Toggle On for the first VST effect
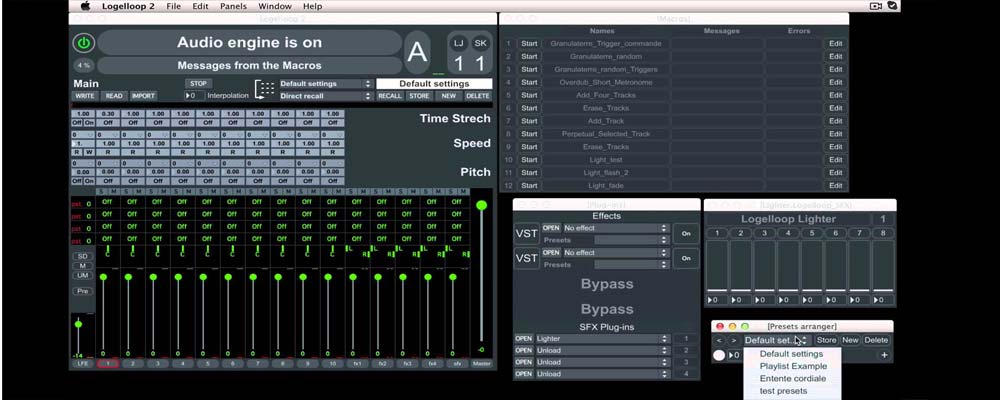 pyautogui.click(x=686, y=233)
